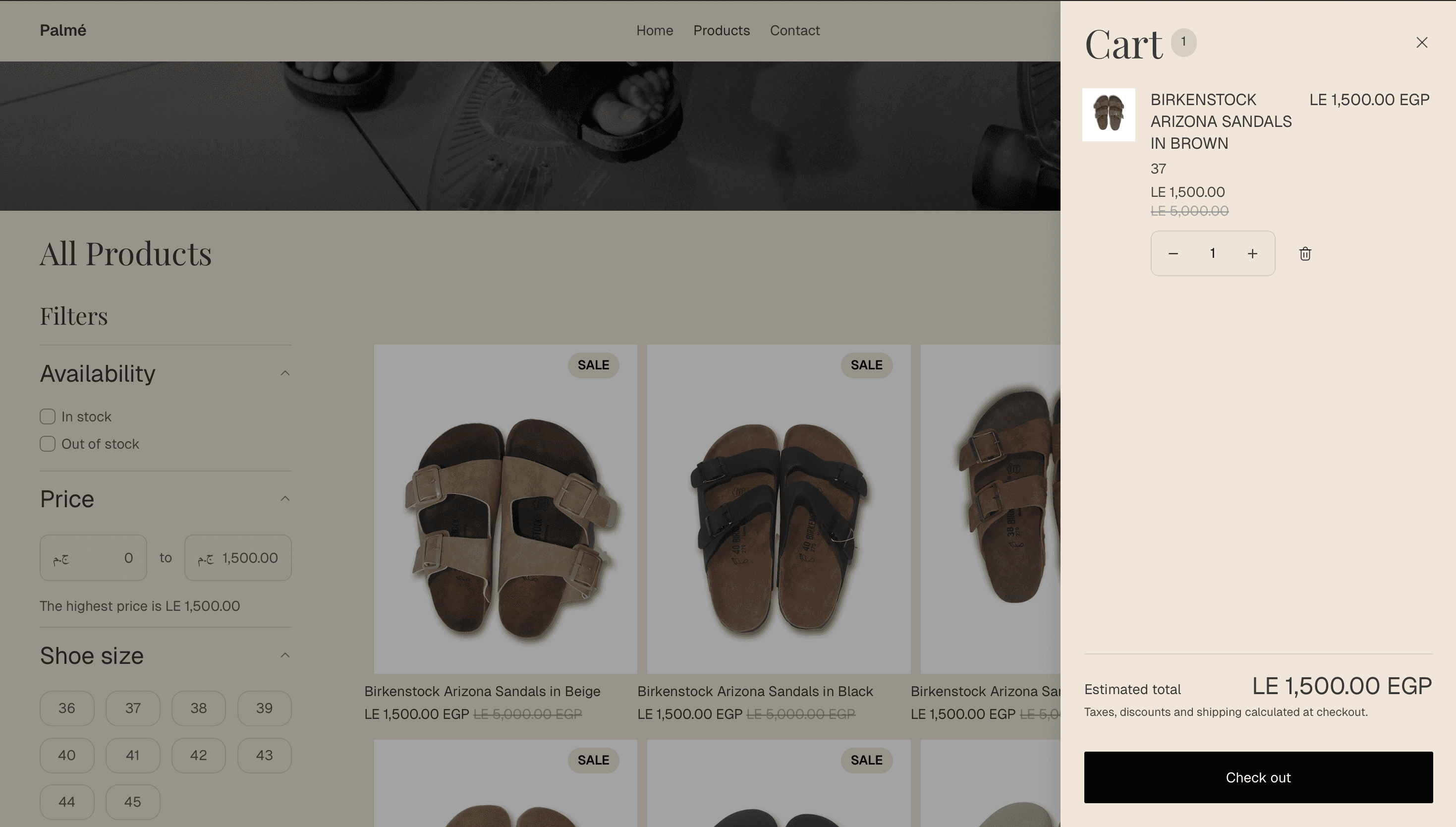
Task: Decrease item quantity with the minus icon
Action: pos(1174,253)
